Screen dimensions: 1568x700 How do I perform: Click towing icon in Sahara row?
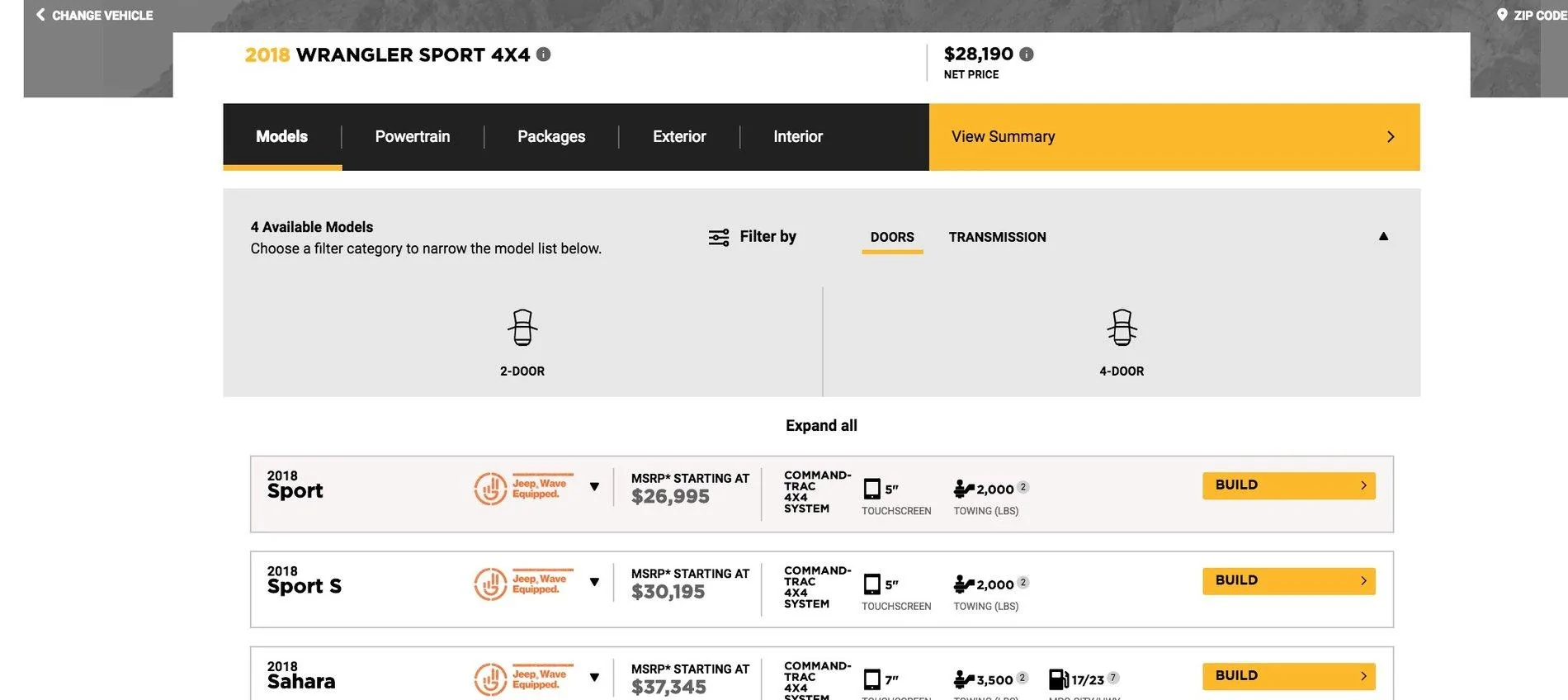tap(964, 679)
